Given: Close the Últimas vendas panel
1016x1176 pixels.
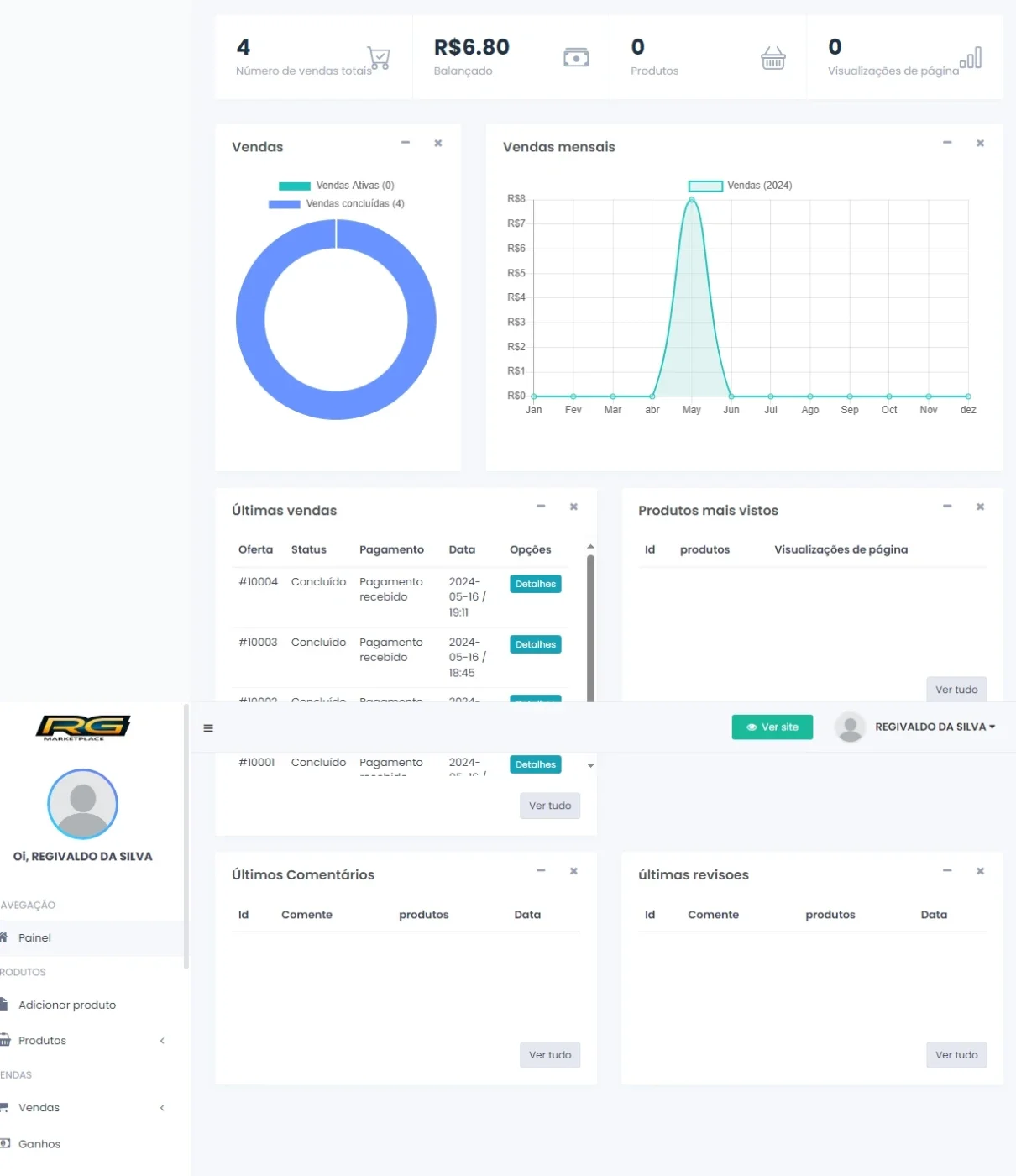Looking at the screenshot, I should pos(573,506).
